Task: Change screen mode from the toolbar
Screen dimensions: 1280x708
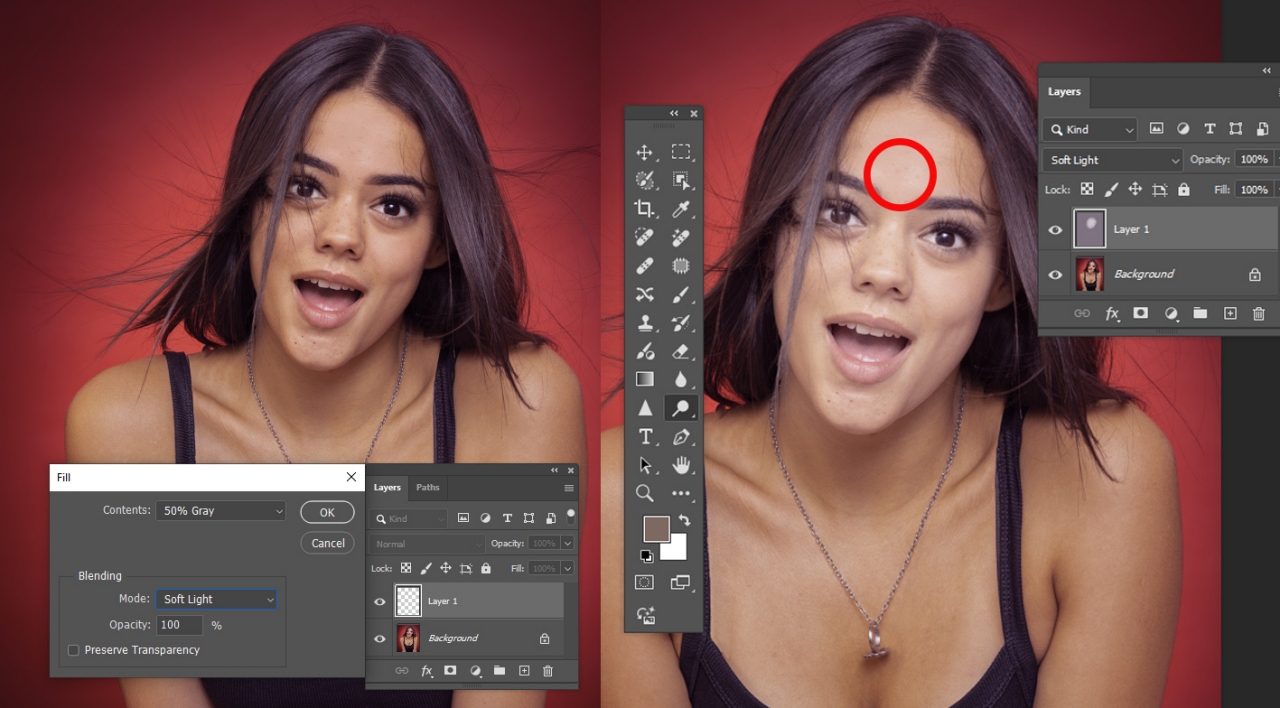Action: tap(681, 582)
